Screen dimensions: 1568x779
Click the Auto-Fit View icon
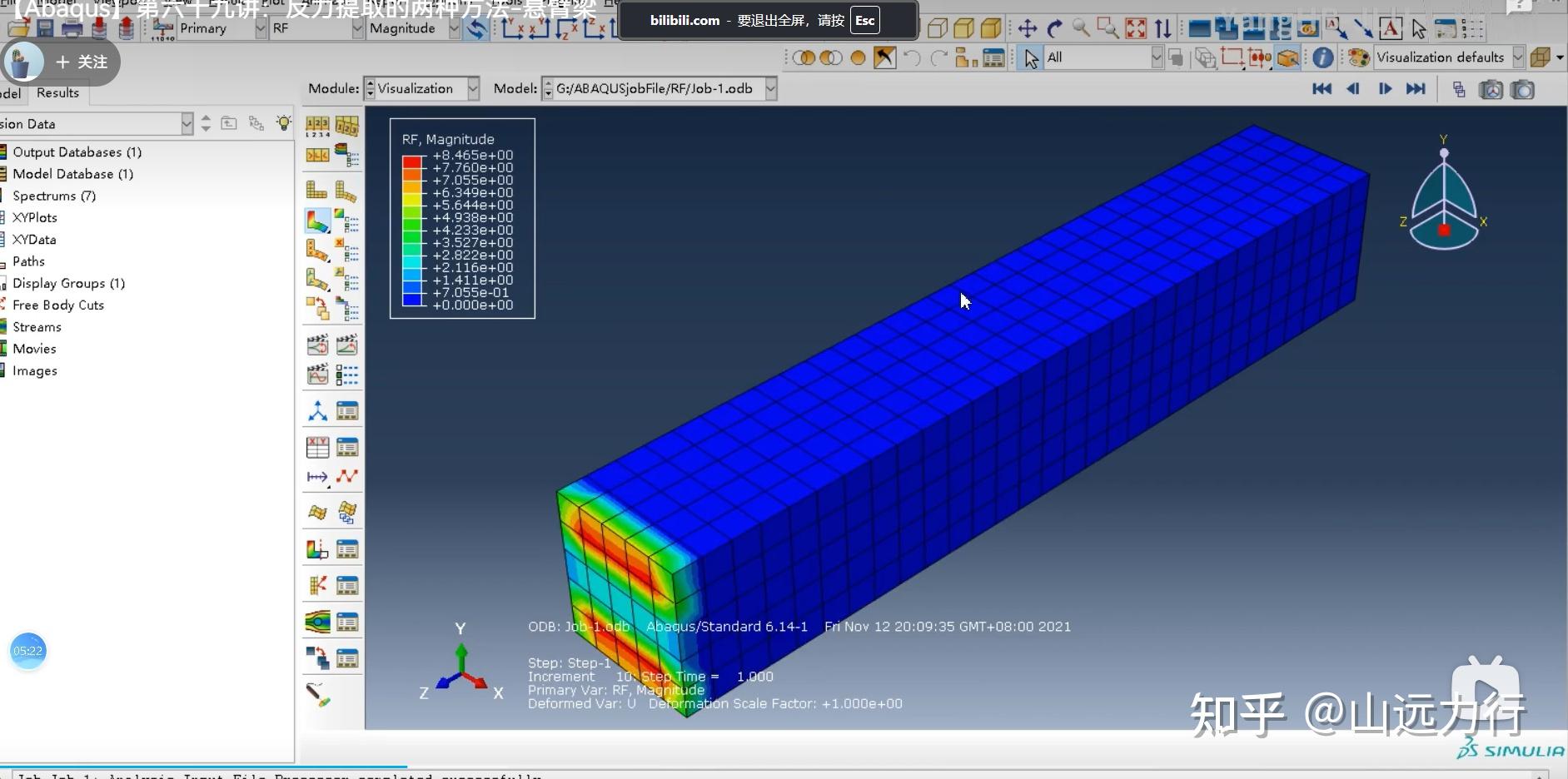[1136, 29]
